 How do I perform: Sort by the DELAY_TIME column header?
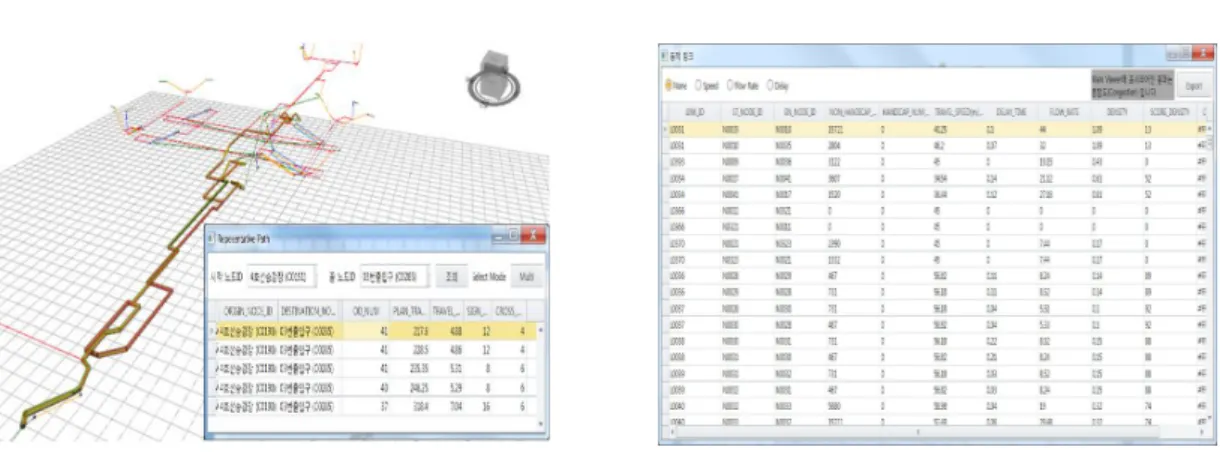(x=1010, y=112)
